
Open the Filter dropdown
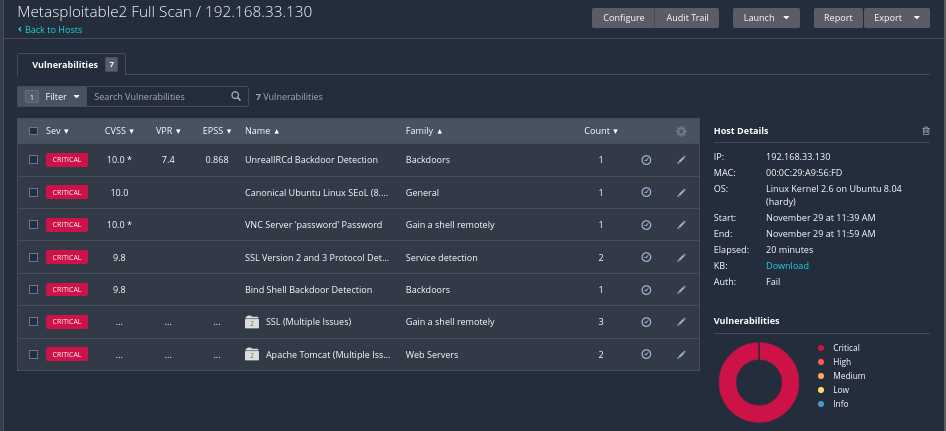click(52, 97)
